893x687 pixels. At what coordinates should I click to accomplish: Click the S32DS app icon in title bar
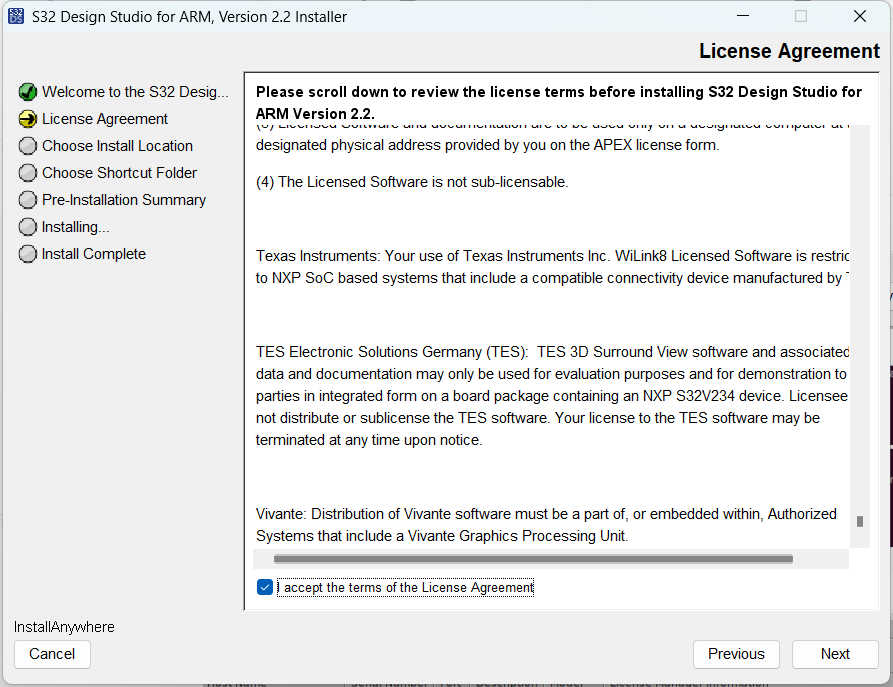click(x=16, y=16)
